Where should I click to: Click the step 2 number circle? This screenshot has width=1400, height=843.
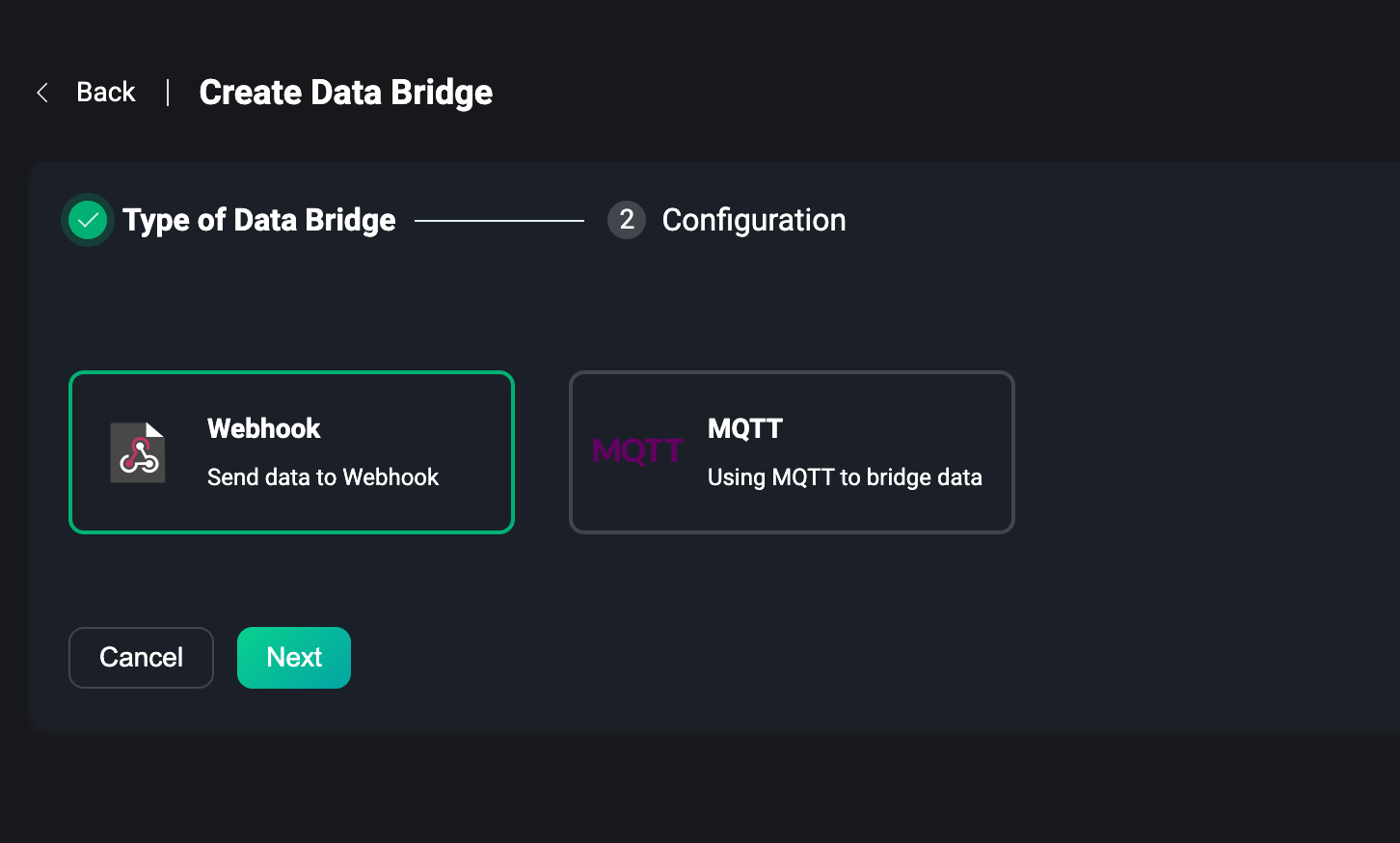click(626, 220)
